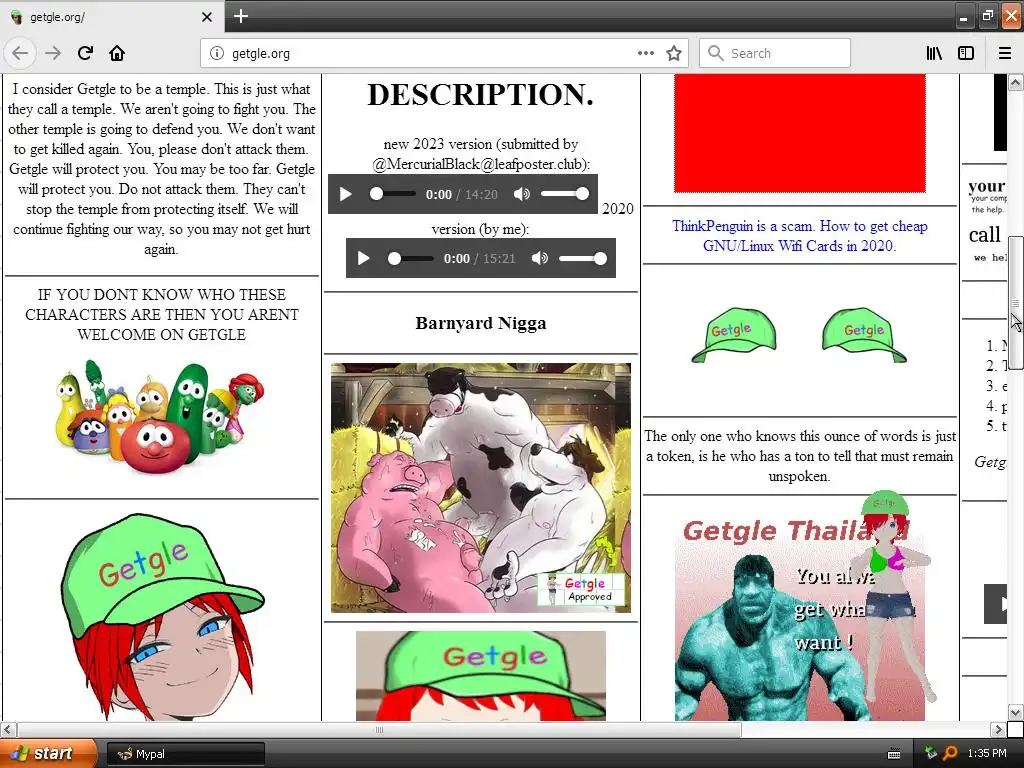Click the network tray icon
The image size is (1024, 768).
[x=931, y=753]
